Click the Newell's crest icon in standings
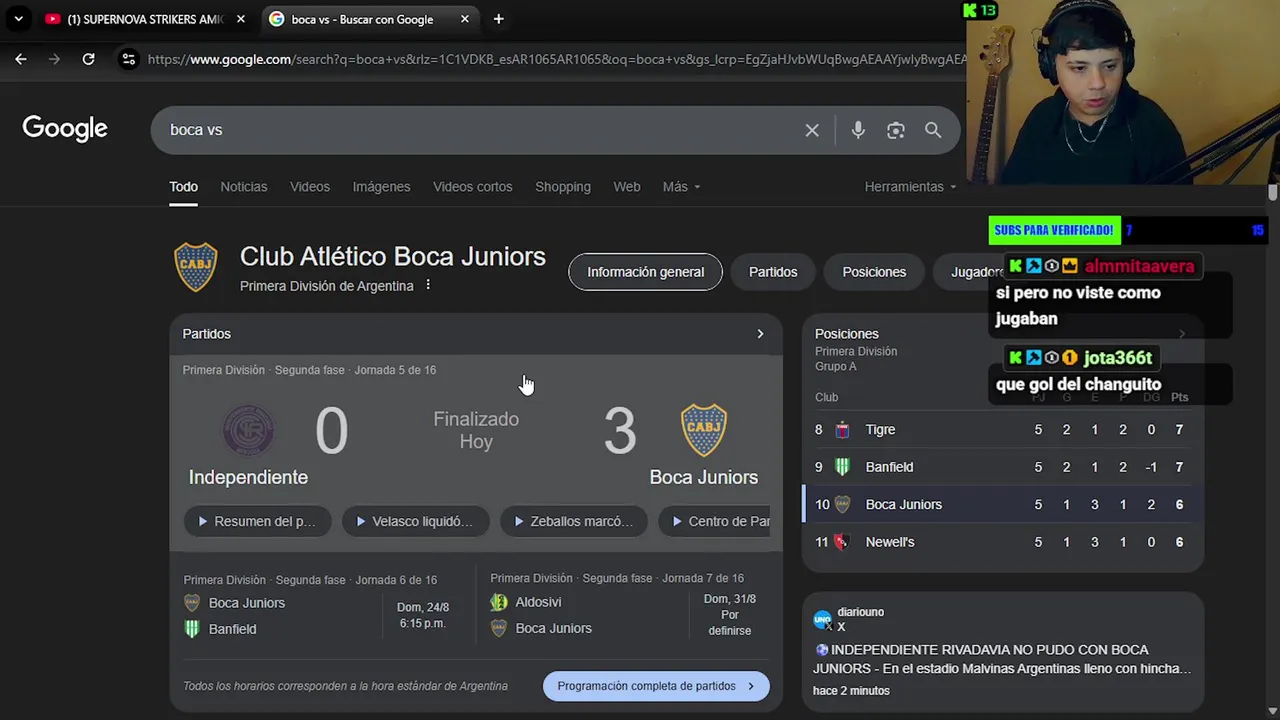Viewport: 1280px width, 720px height. pos(842,542)
